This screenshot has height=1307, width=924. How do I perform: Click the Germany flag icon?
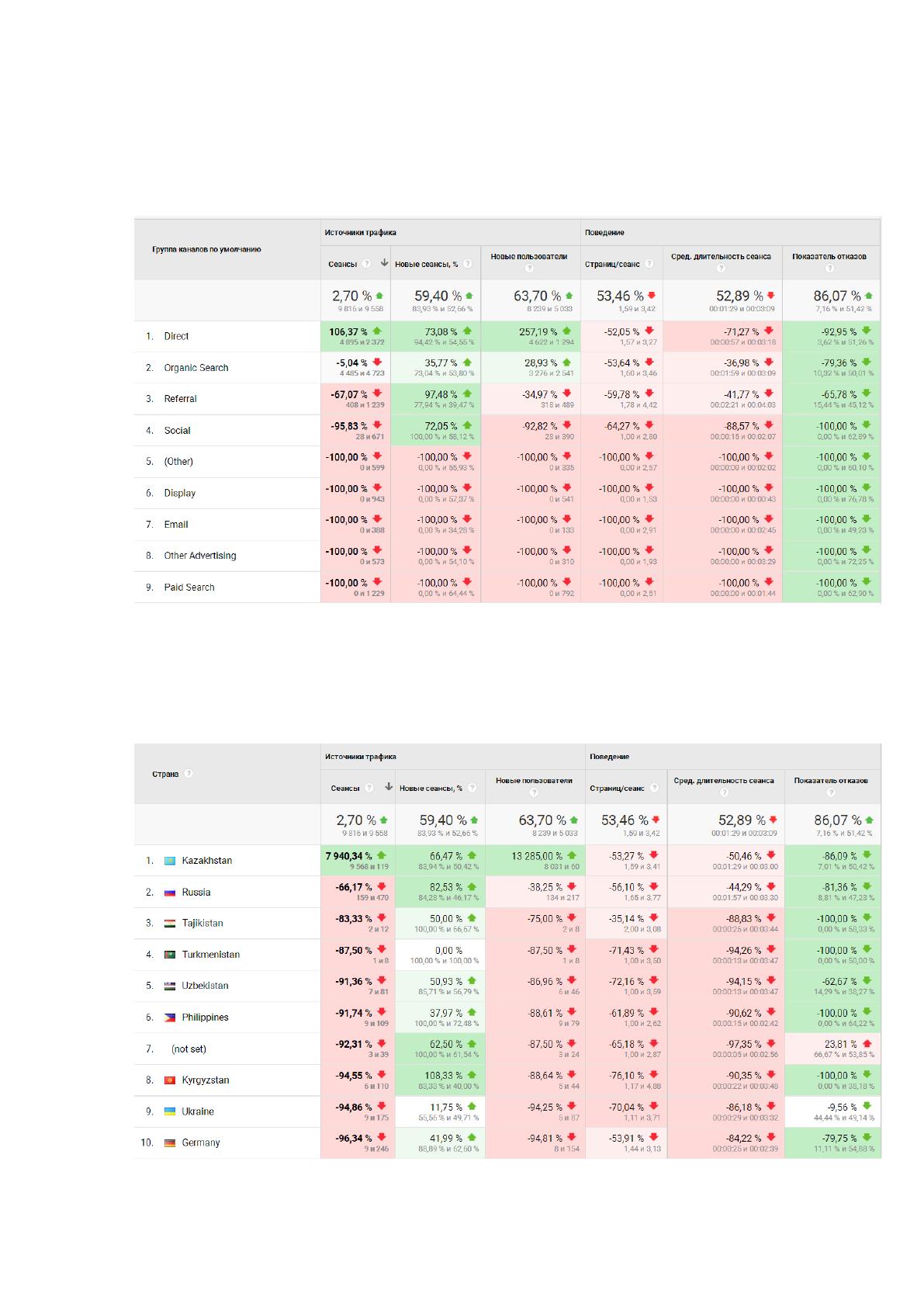coord(170,1143)
